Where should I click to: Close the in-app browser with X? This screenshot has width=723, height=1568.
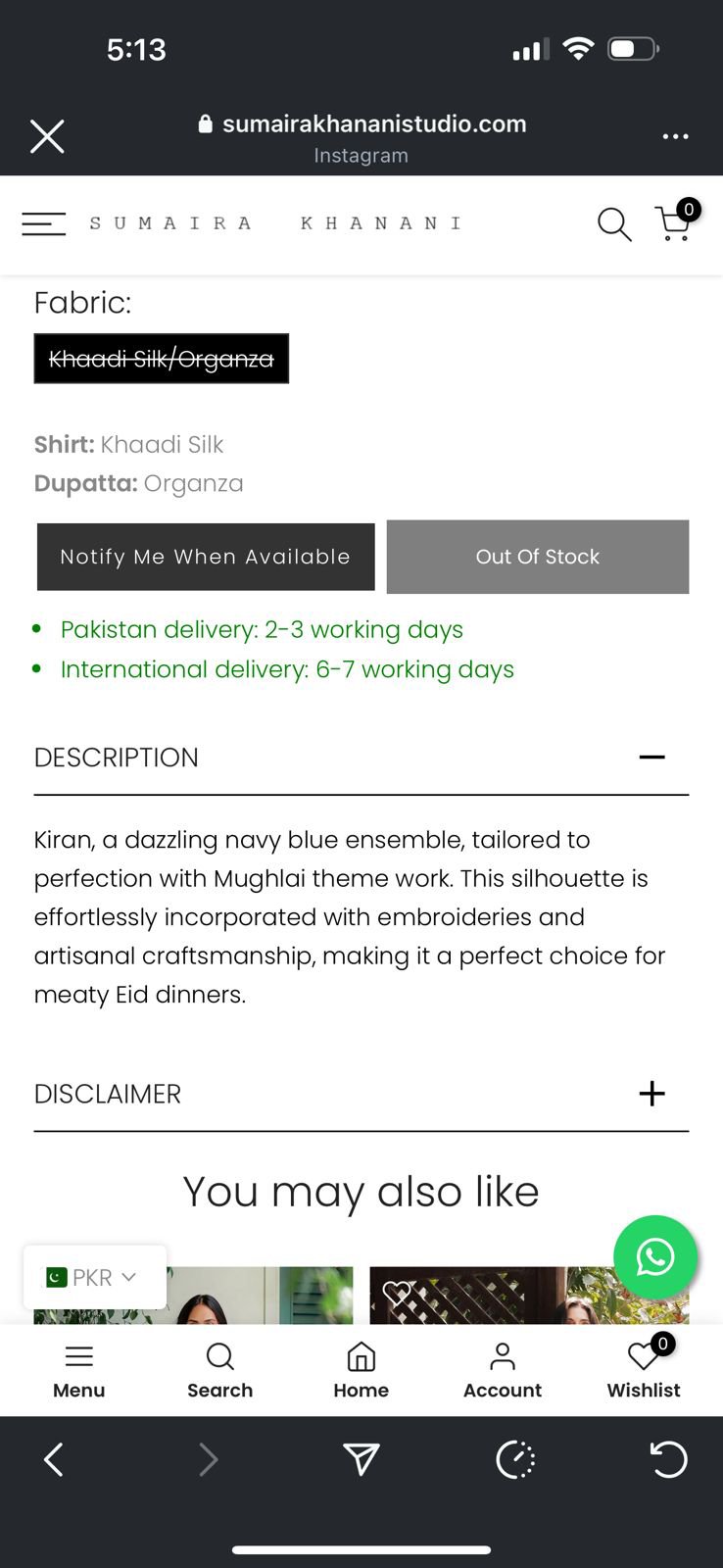click(x=47, y=137)
